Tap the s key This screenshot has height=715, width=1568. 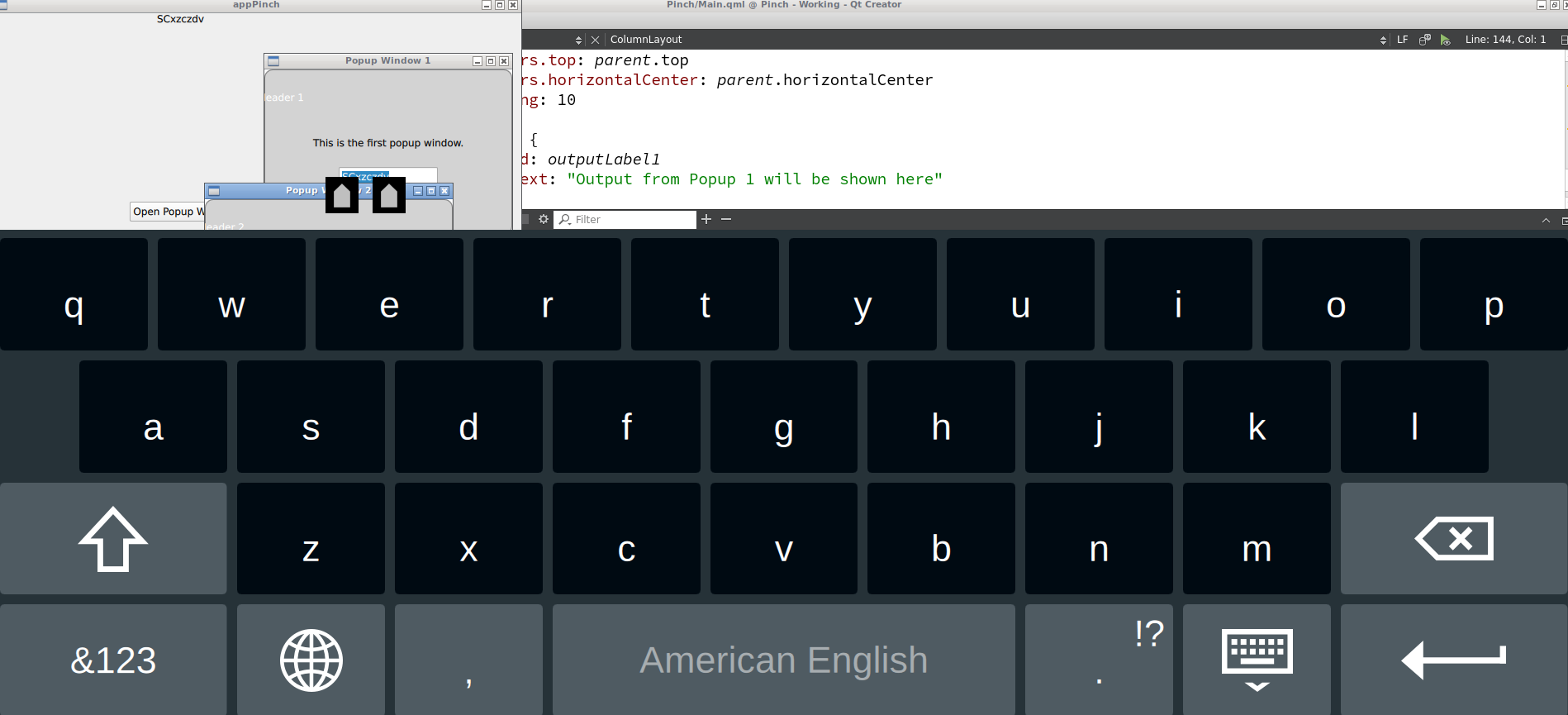pyautogui.click(x=311, y=417)
